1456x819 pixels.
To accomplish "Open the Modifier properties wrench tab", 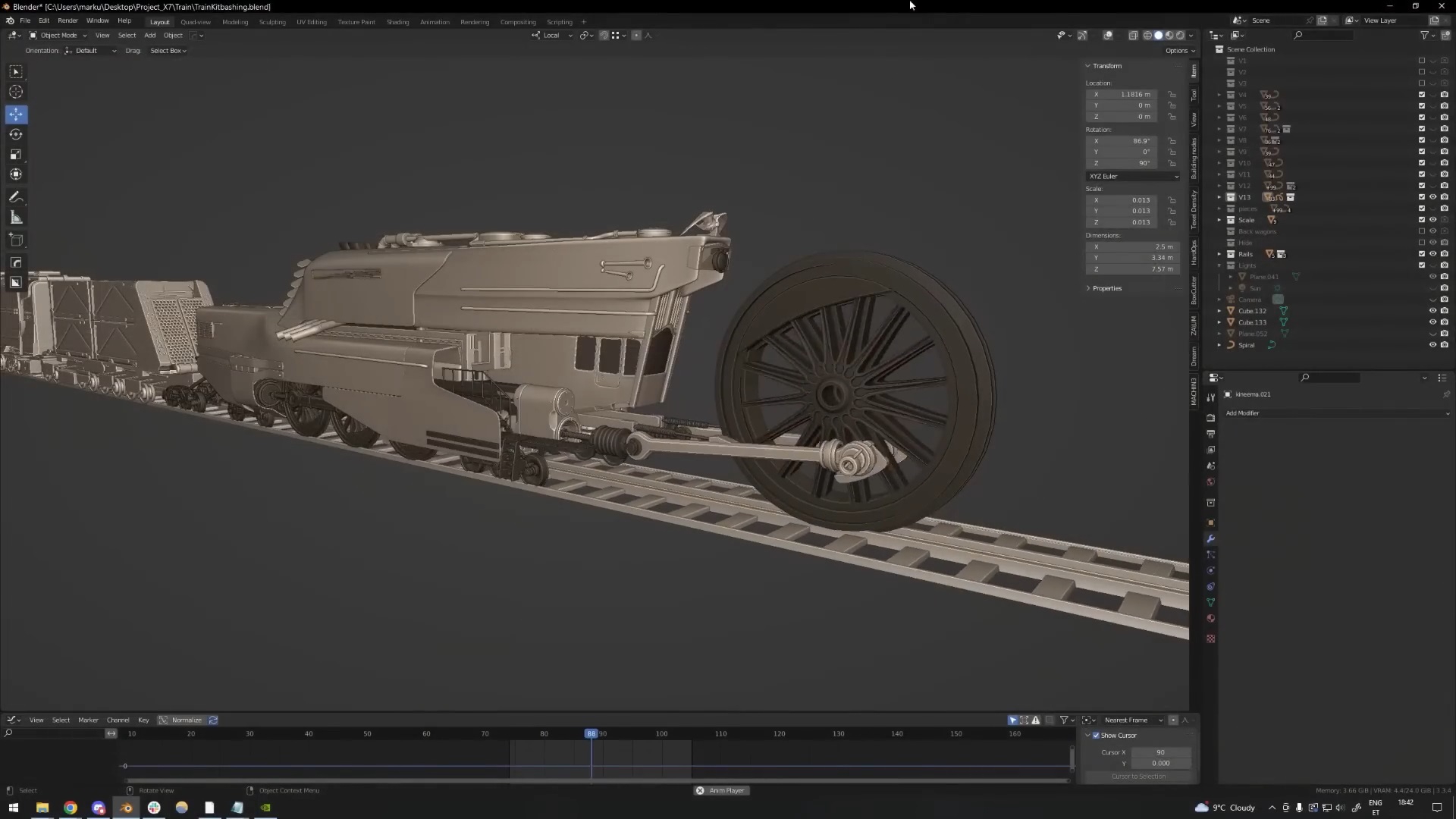I will coord(1211,538).
